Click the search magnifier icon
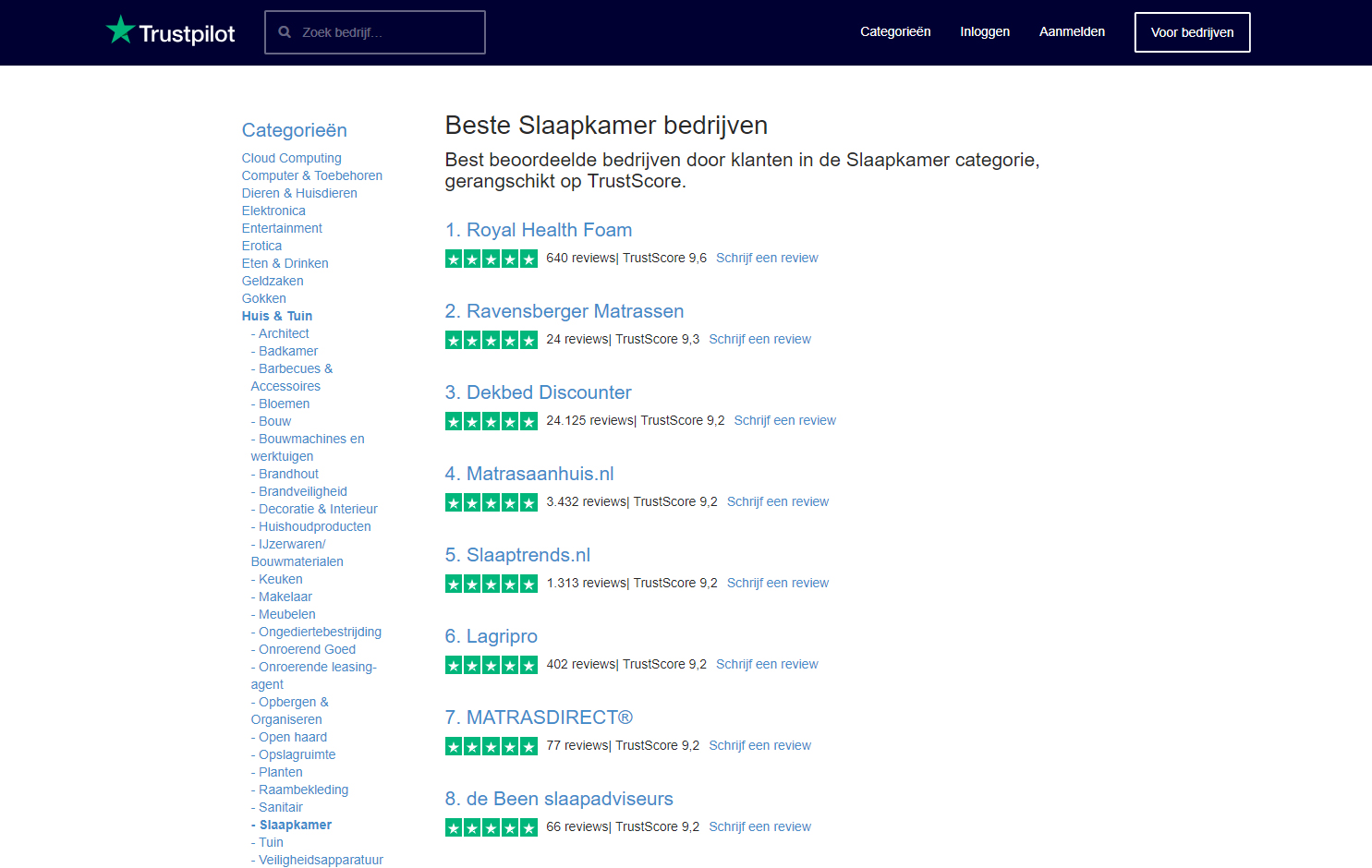This screenshot has height=868, width=1372. click(285, 32)
